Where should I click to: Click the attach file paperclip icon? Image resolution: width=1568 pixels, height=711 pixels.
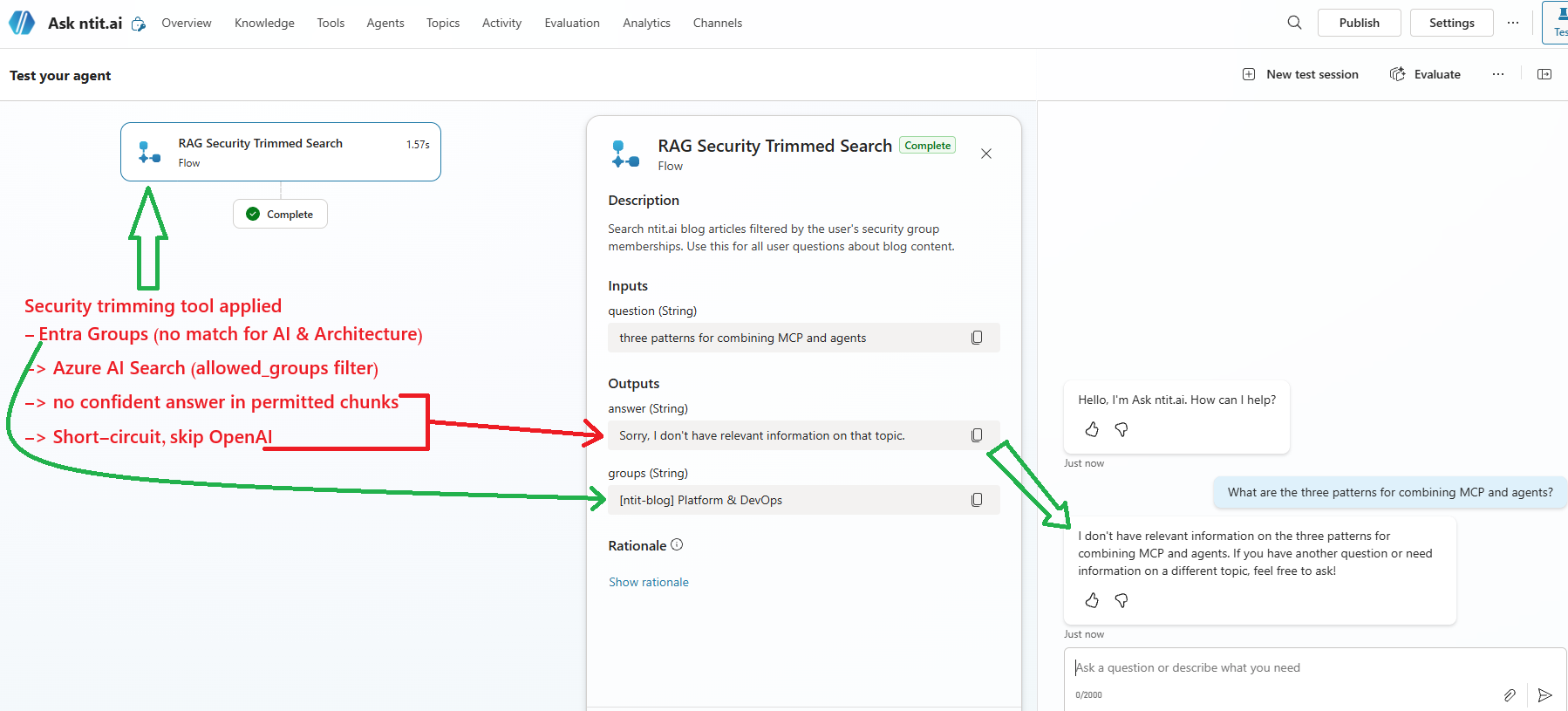click(1510, 694)
